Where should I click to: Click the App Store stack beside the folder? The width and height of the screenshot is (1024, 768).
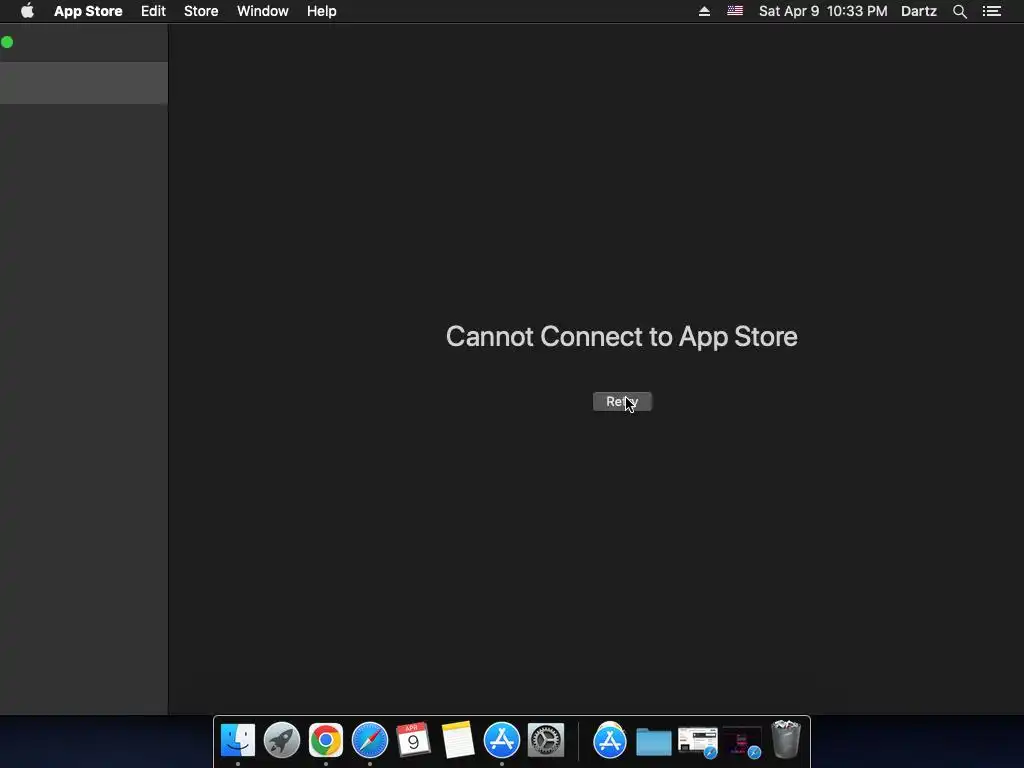610,740
